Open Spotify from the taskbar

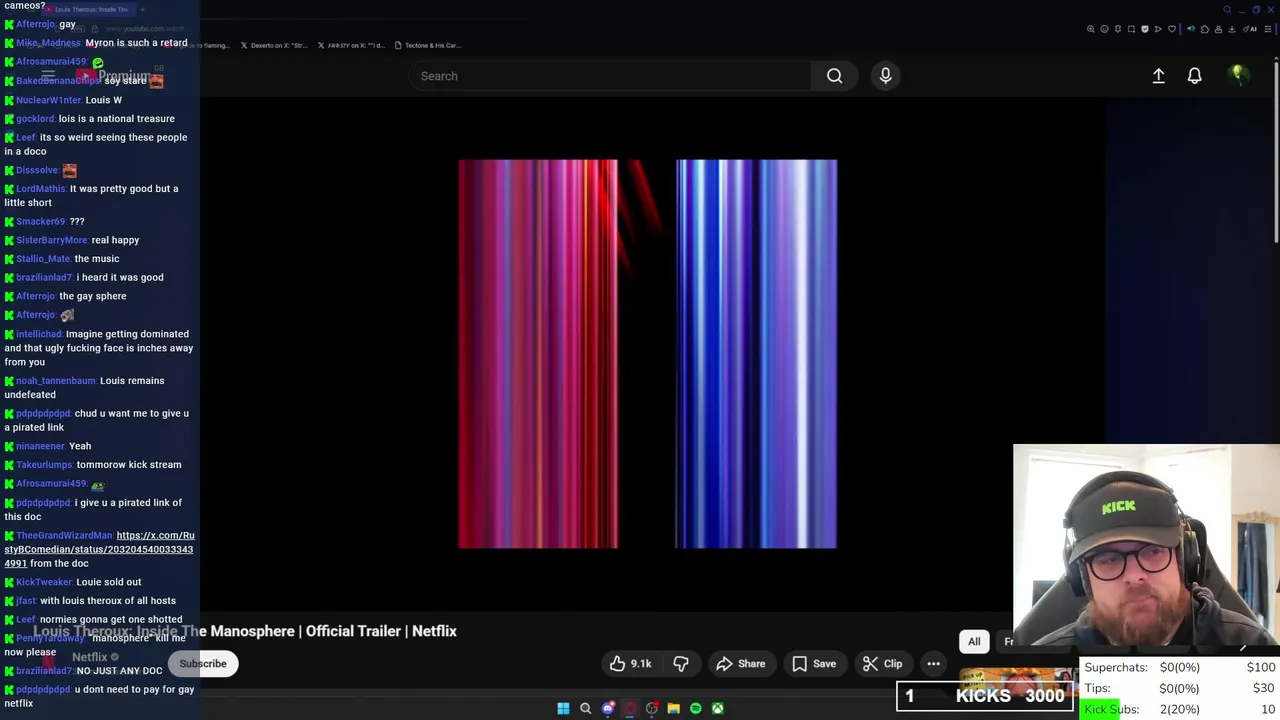(x=695, y=708)
